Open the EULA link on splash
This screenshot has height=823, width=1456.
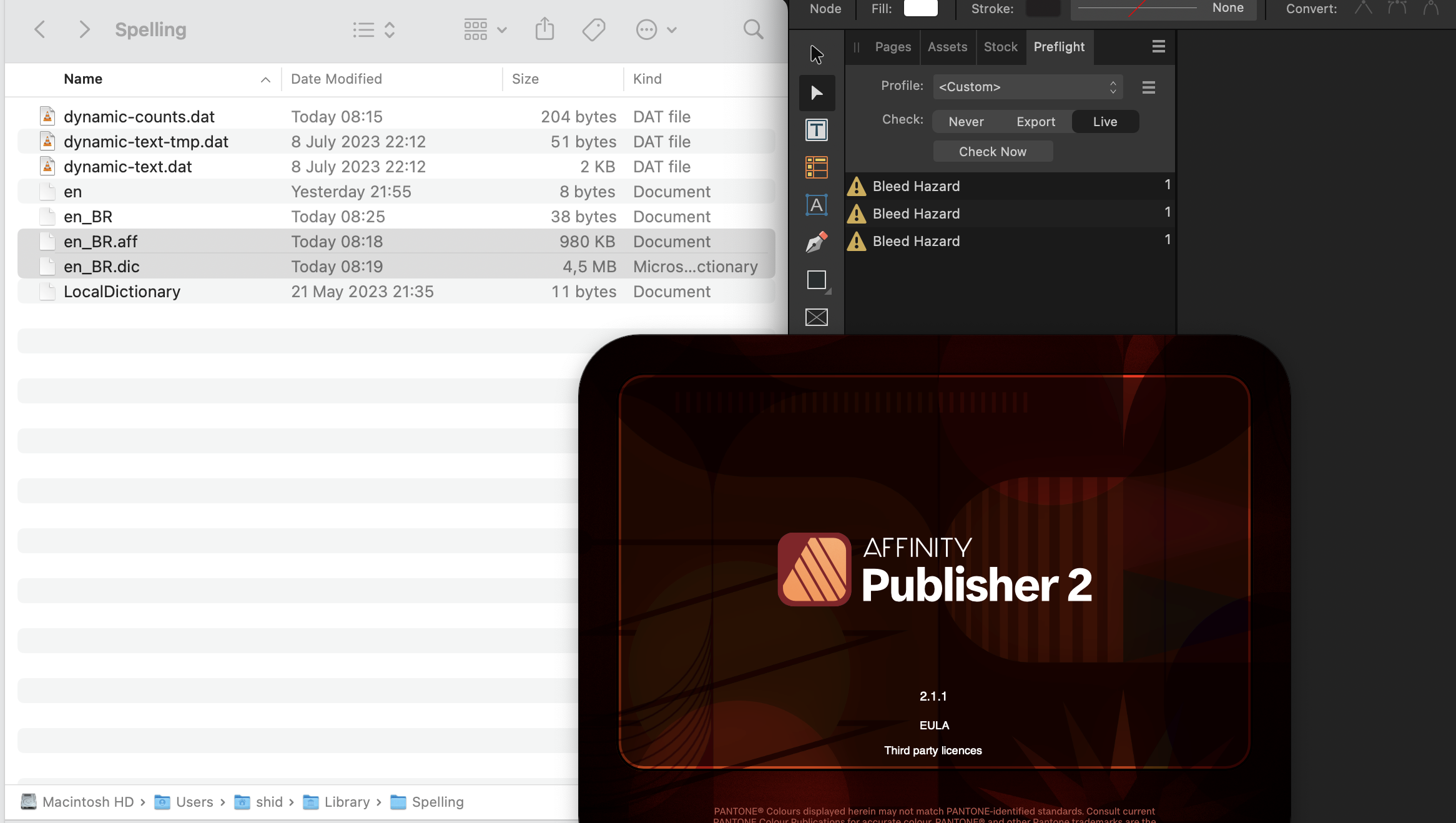[934, 725]
